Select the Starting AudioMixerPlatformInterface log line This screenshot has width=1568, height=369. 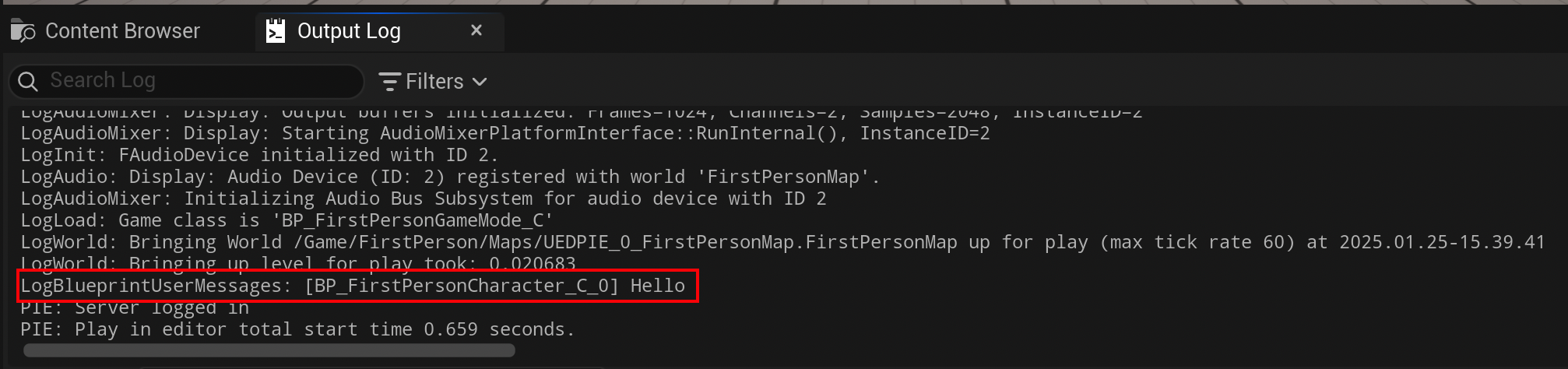(x=505, y=133)
